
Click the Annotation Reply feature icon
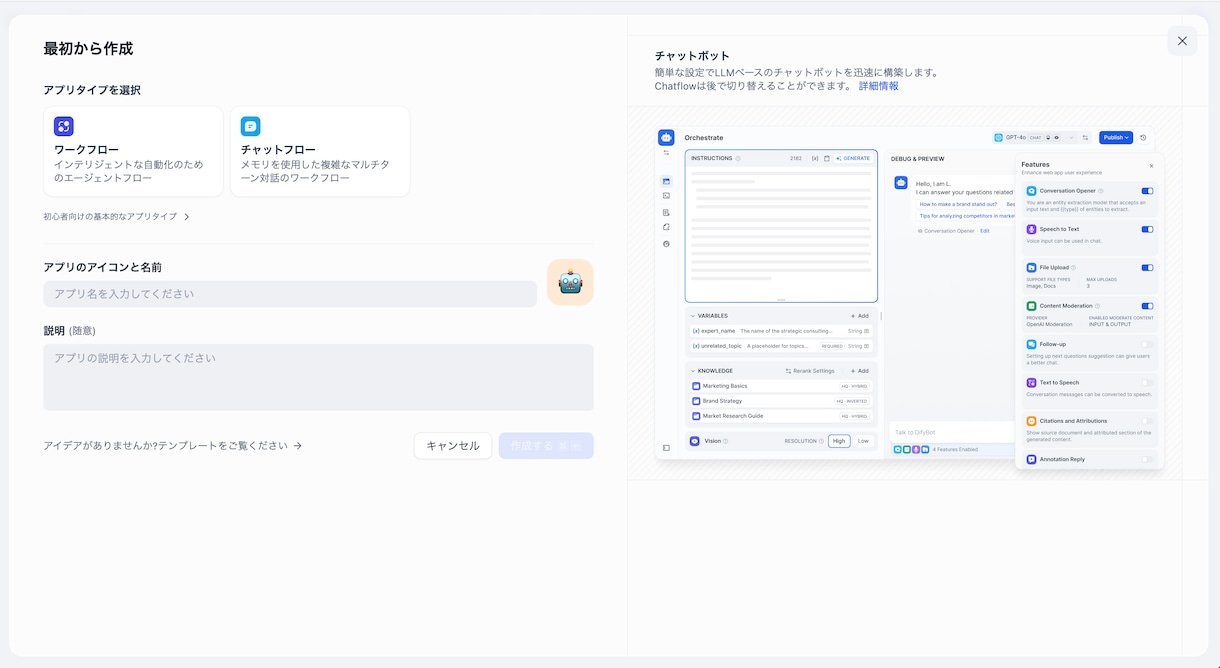pos(1031,459)
